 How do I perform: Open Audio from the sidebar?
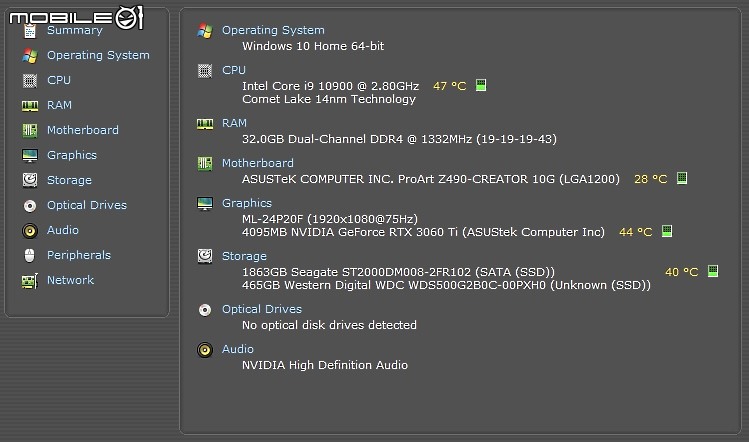[x=63, y=230]
